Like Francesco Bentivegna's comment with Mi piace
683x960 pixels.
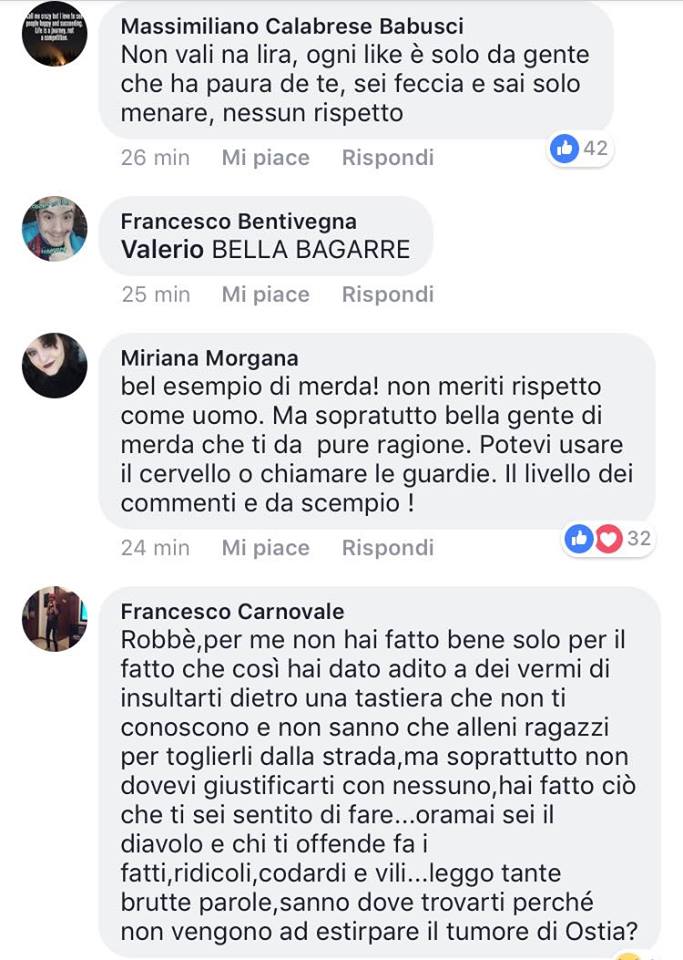click(266, 294)
